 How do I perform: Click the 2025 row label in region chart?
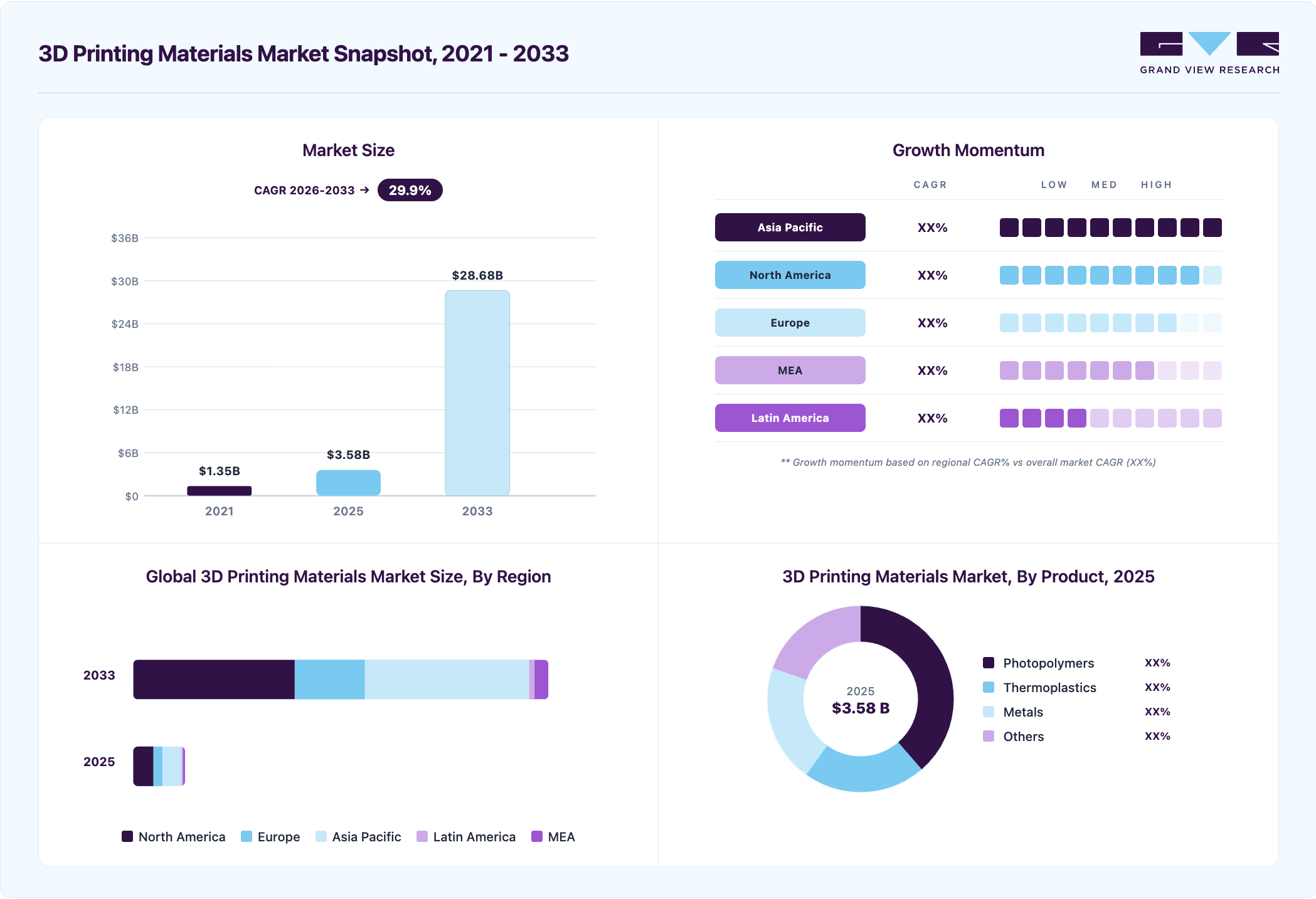[x=99, y=762]
